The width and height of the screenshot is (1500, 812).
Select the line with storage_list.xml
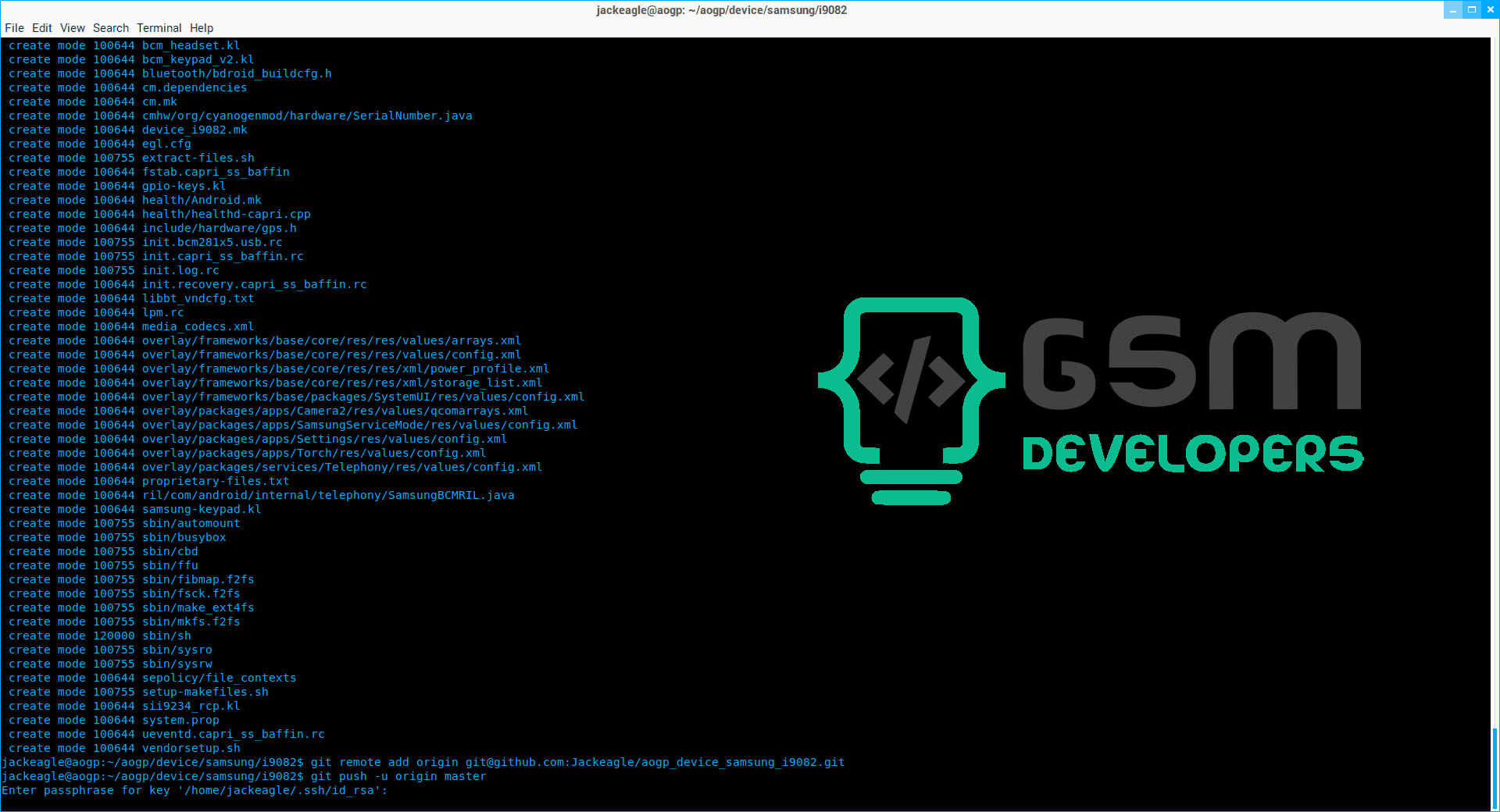click(x=275, y=383)
